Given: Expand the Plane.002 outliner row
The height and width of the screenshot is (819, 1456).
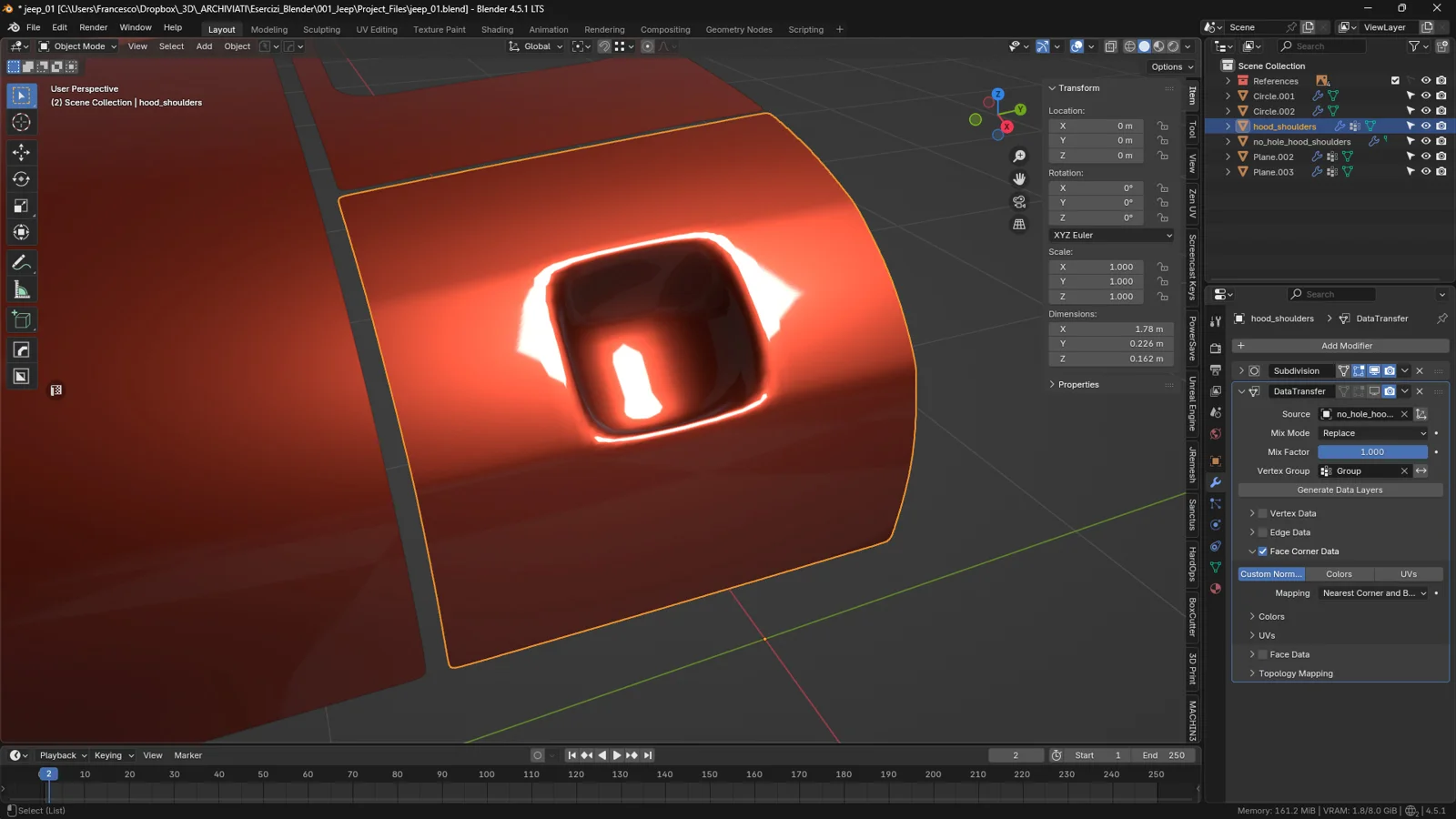Looking at the screenshot, I should click(x=1228, y=157).
